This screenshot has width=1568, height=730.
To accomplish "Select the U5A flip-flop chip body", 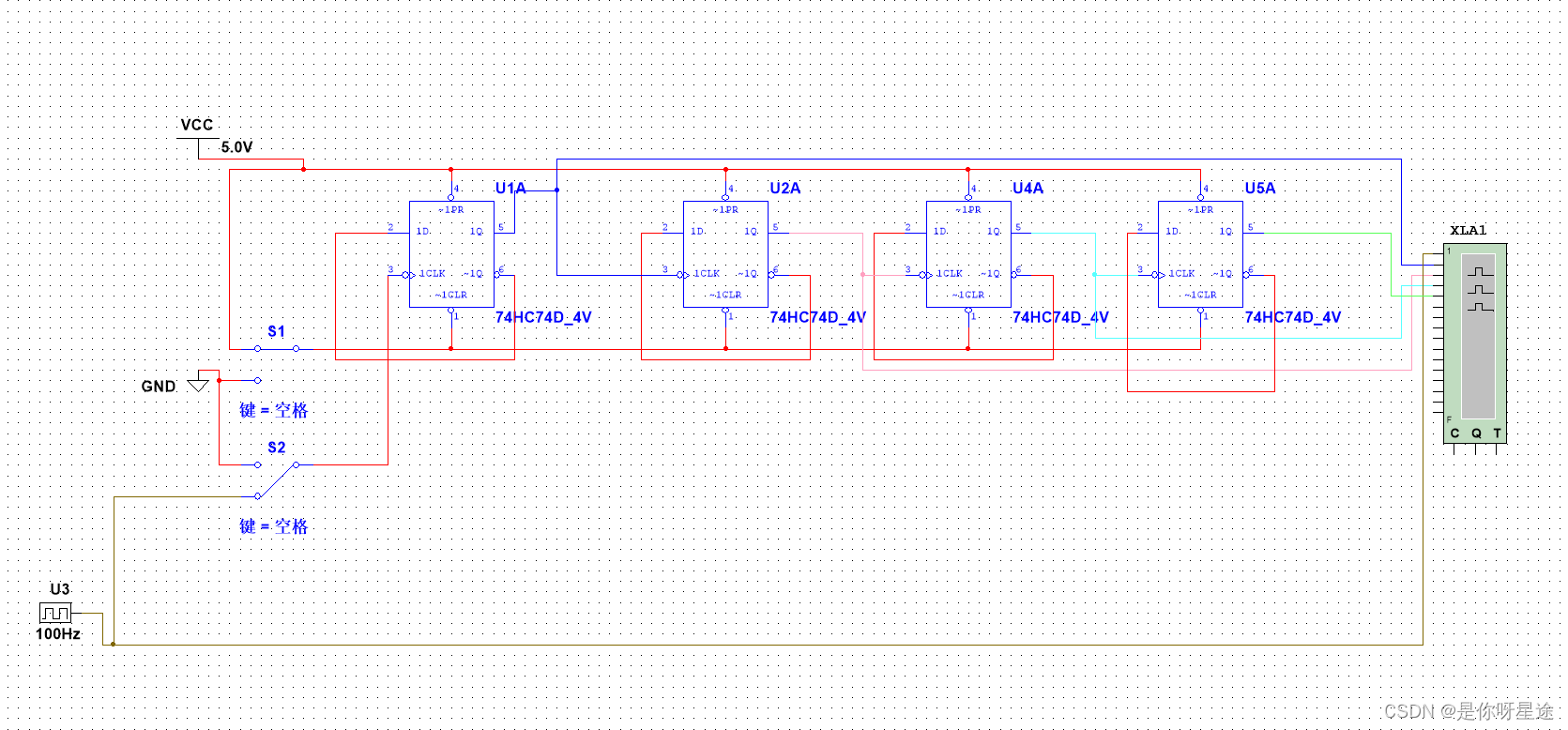I will [x=1200, y=254].
